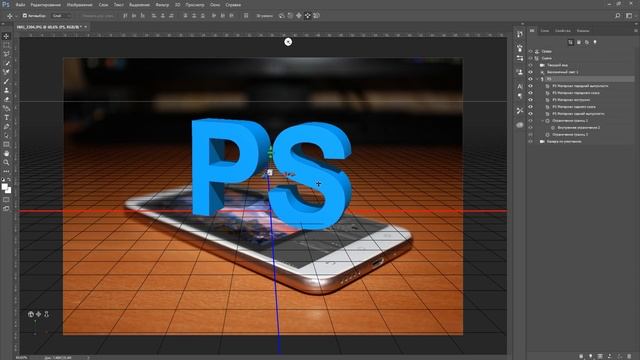Open the Редактирование menu
The image size is (640, 360).
point(45,5)
